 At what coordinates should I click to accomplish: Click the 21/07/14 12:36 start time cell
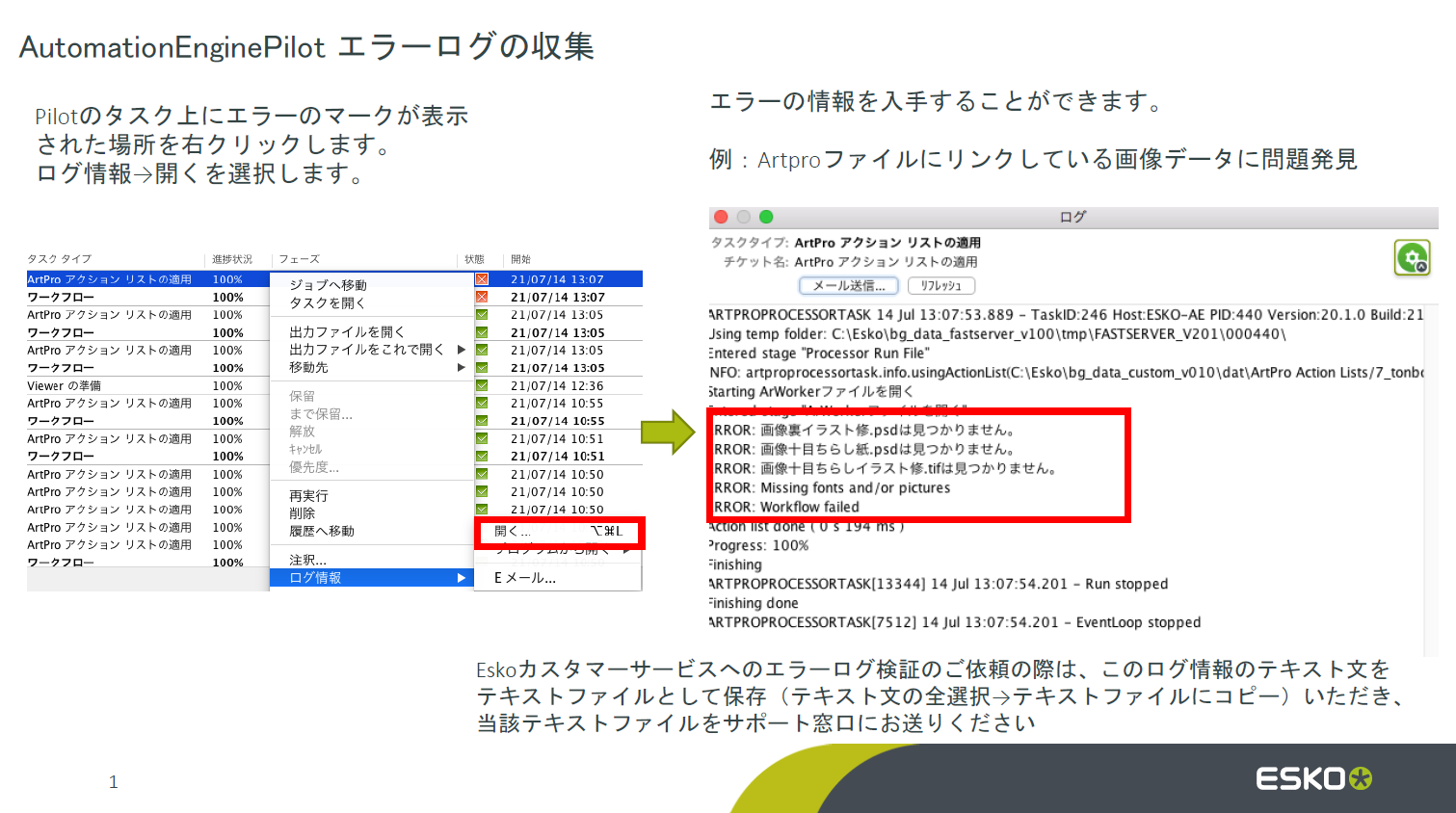click(x=557, y=385)
